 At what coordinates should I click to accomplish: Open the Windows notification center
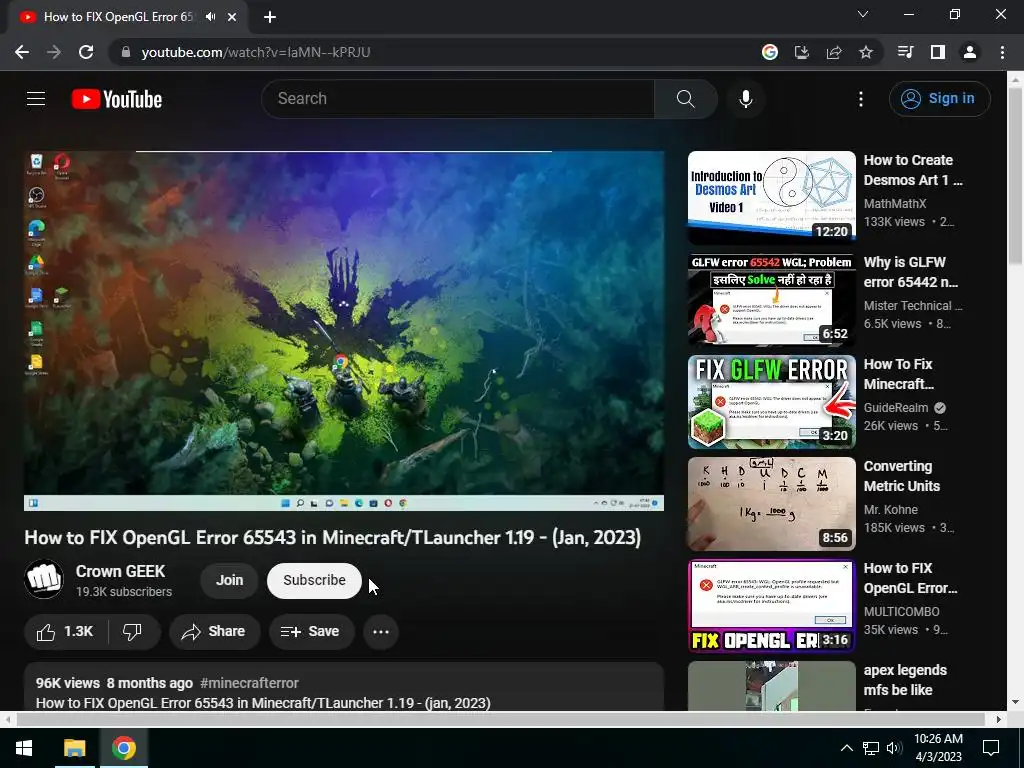[x=991, y=748]
